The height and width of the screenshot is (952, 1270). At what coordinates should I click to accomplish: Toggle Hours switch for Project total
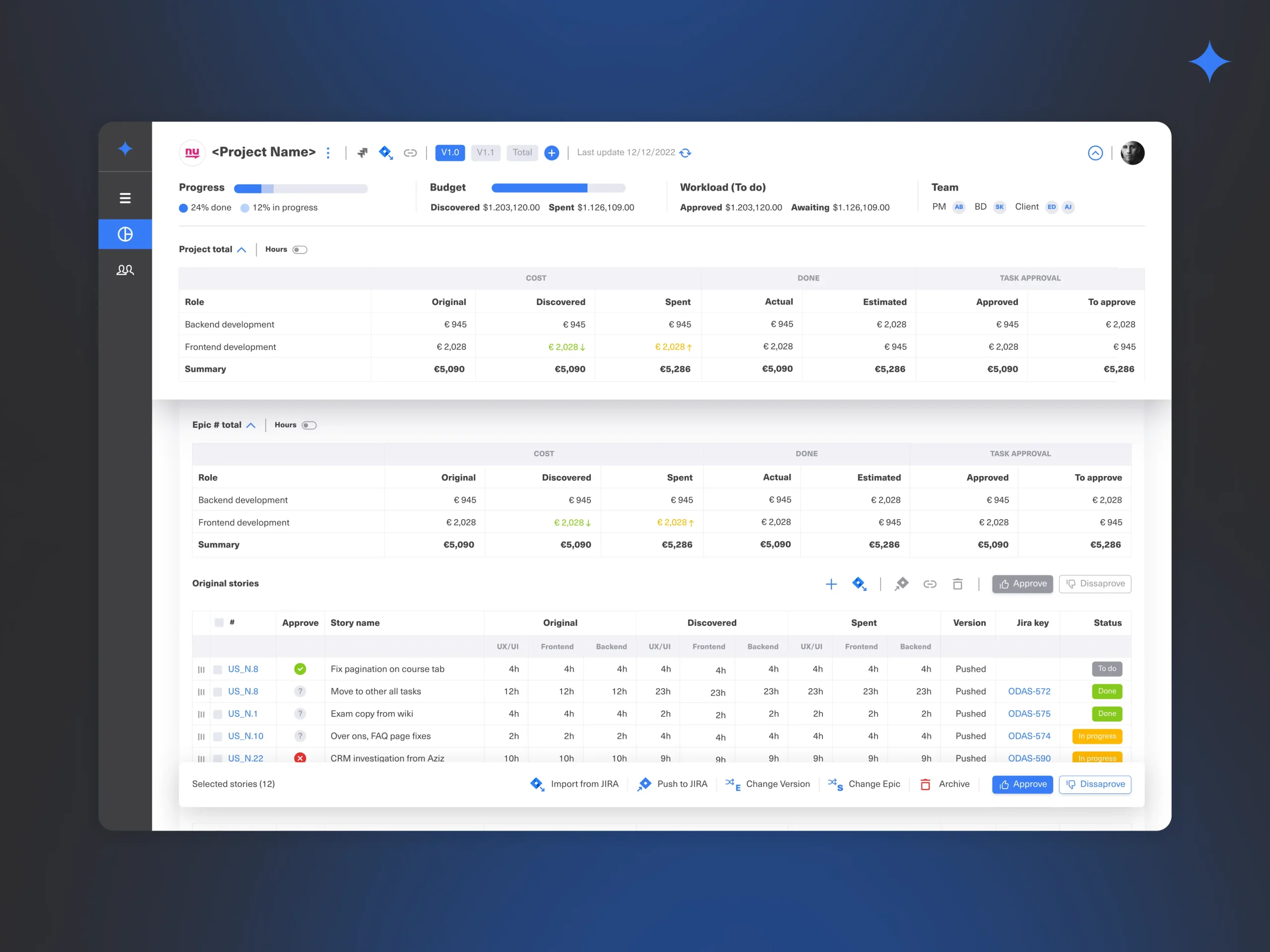pos(300,249)
